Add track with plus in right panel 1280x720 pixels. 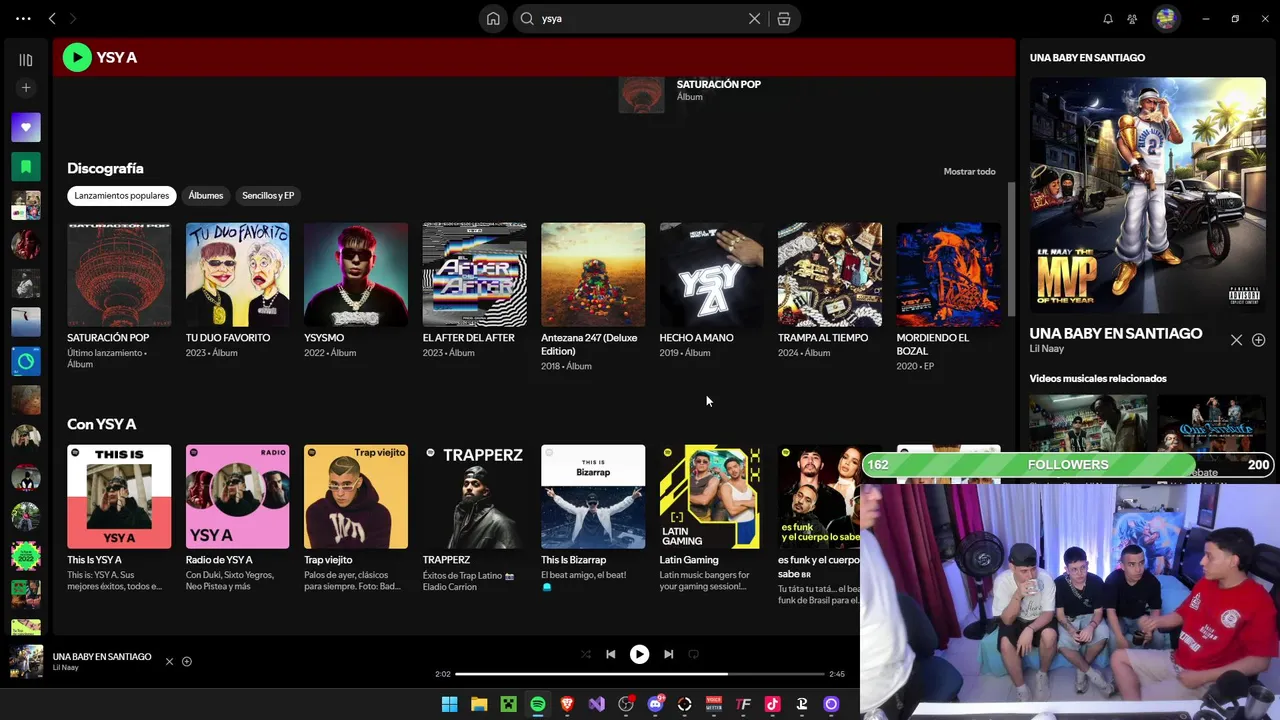1259,340
